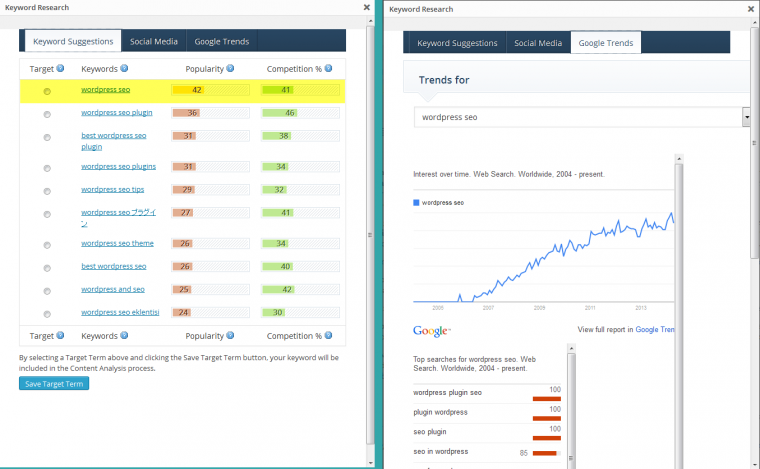Click help icon next to top Popularity header

[x=230, y=68]
